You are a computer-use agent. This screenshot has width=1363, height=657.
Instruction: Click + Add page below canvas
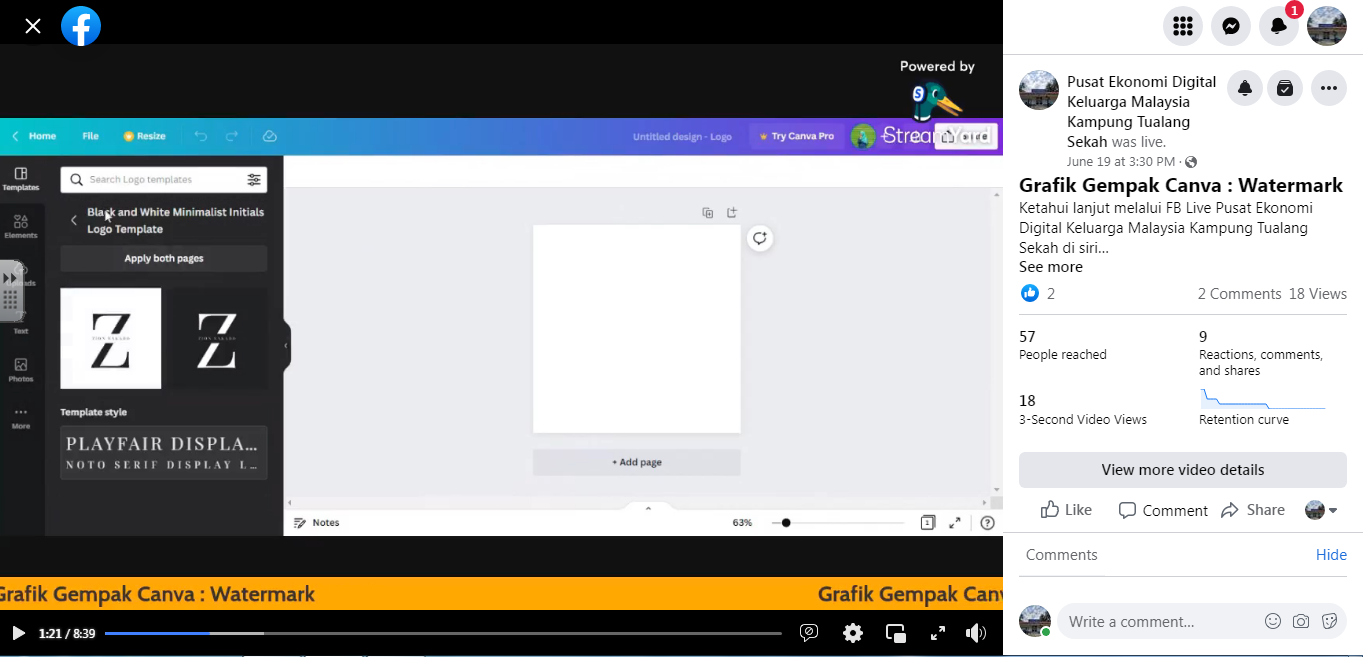click(x=637, y=462)
